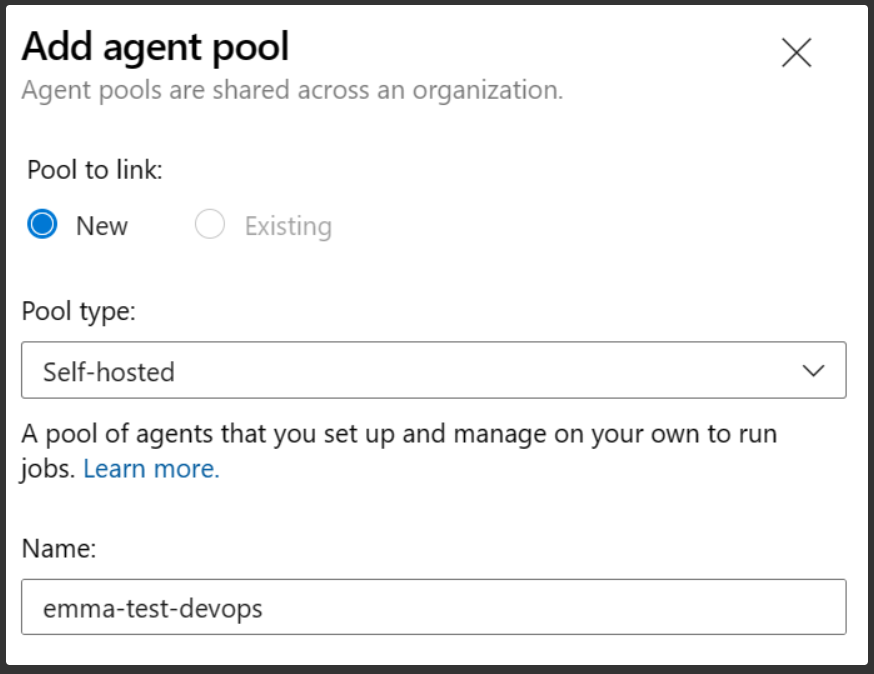The height and width of the screenshot is (674, 874).
Task: Open the Learn more link
Action: click(152, 469)
